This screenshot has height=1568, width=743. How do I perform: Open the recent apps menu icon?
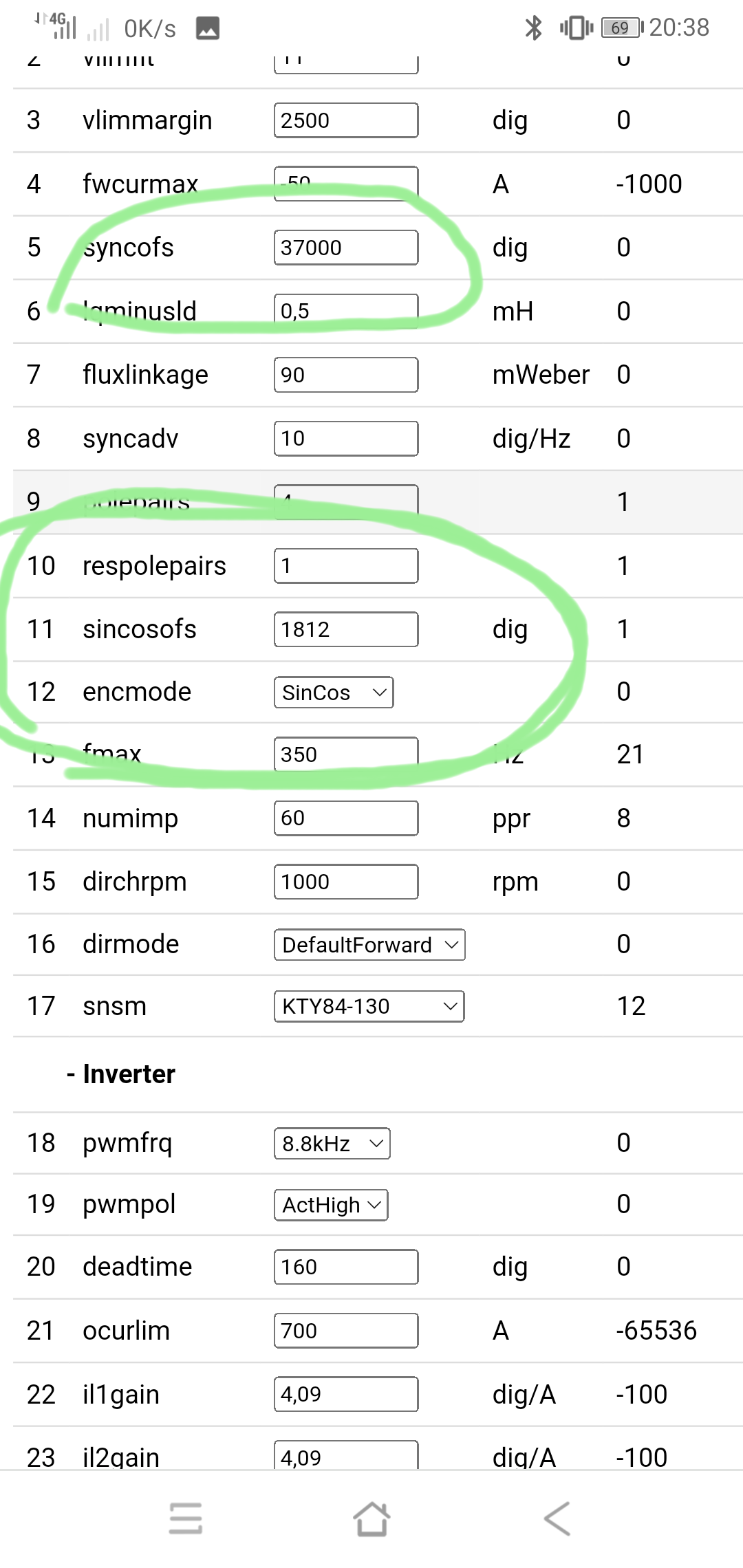[186, 1518]
